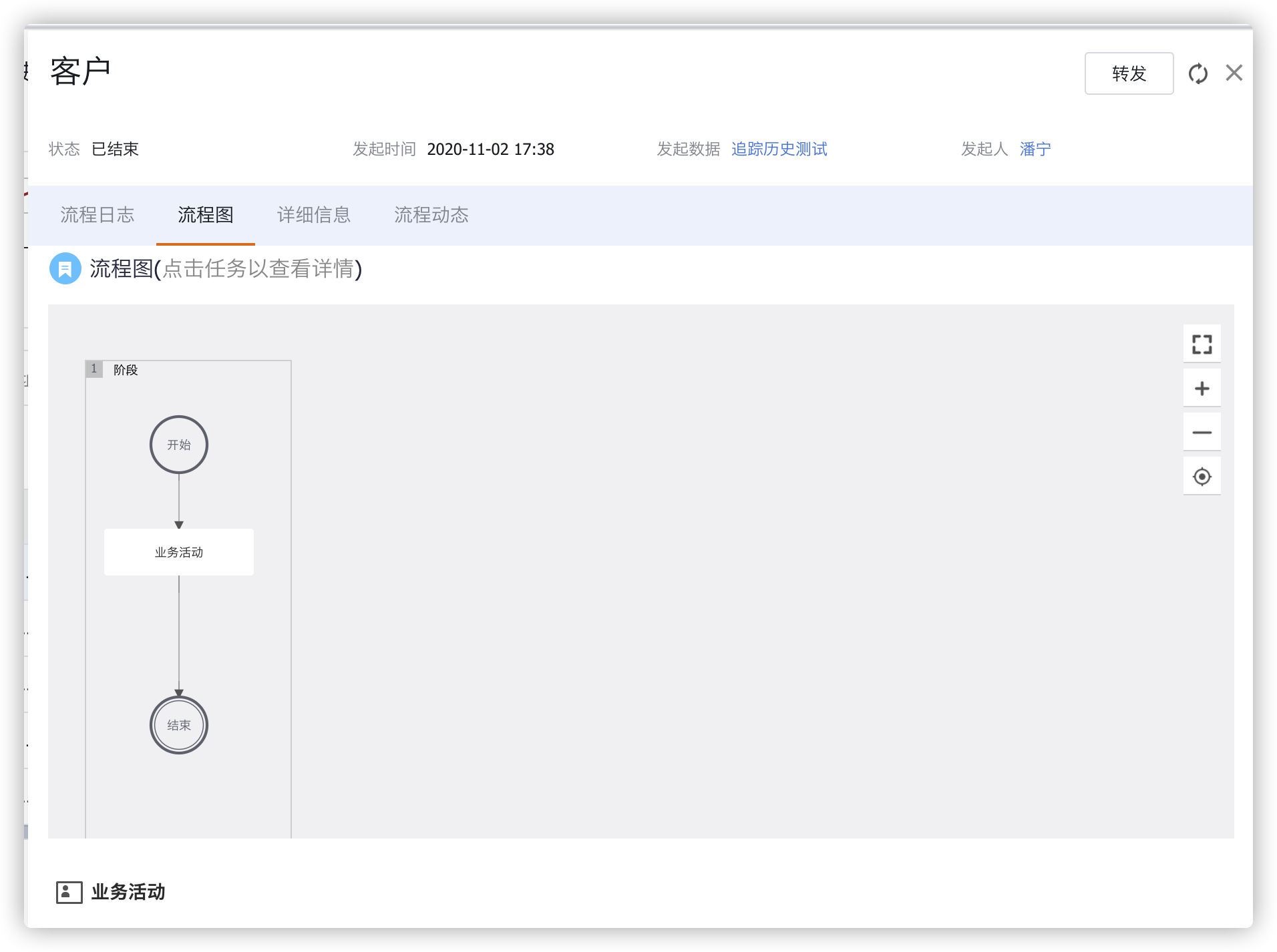Screen dimensions: 1277x952
Task: Open the 详细信息 tab
Action: [x=314, y=215]
